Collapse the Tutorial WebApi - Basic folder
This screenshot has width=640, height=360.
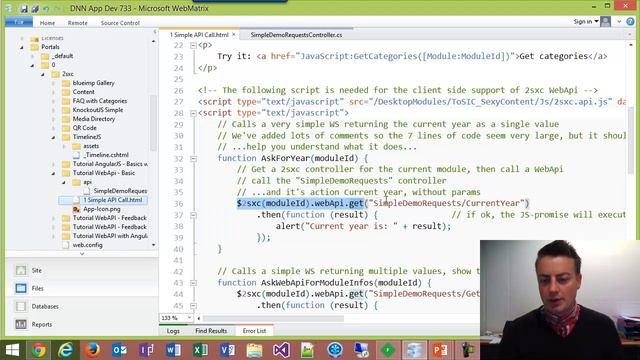53,173
